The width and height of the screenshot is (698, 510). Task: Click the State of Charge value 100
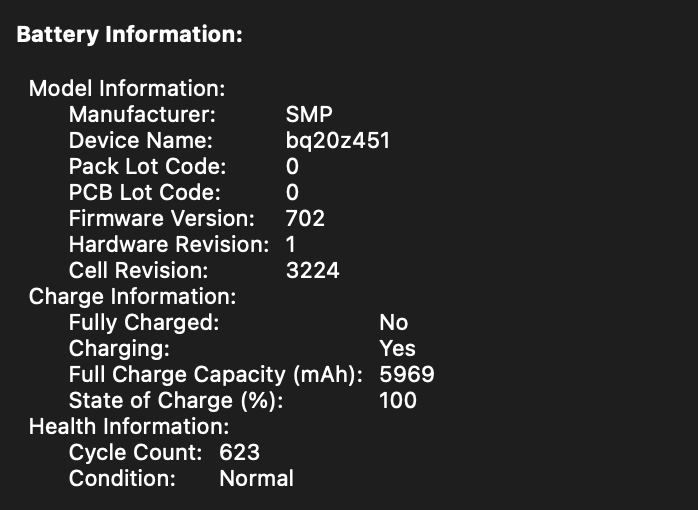tap(398, 400)
